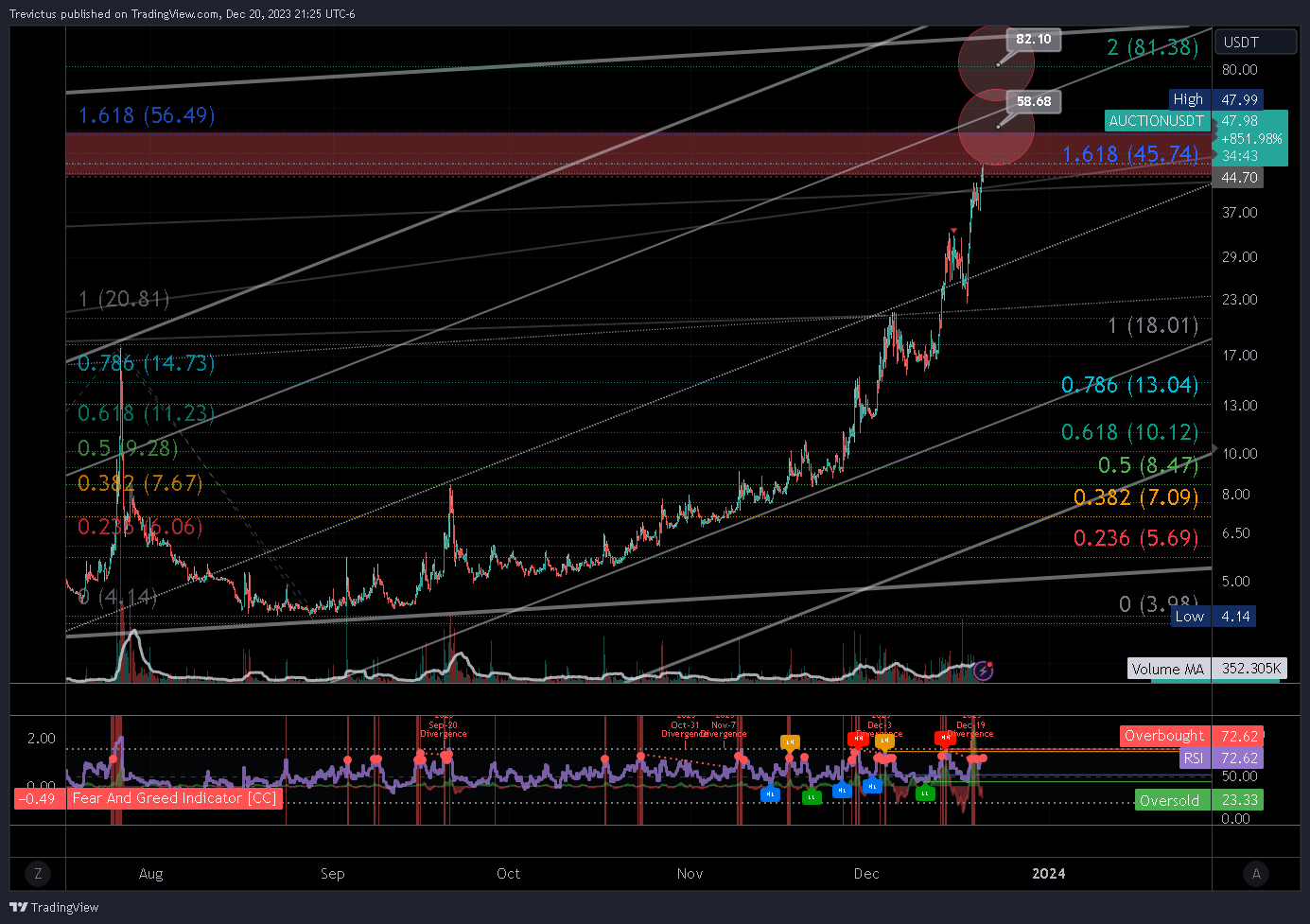Click the earliest orange LH marker

(790, 742)
